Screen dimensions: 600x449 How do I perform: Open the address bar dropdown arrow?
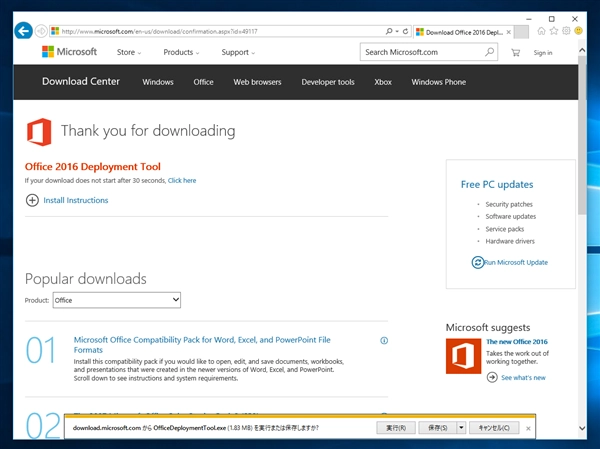[397, 31]
